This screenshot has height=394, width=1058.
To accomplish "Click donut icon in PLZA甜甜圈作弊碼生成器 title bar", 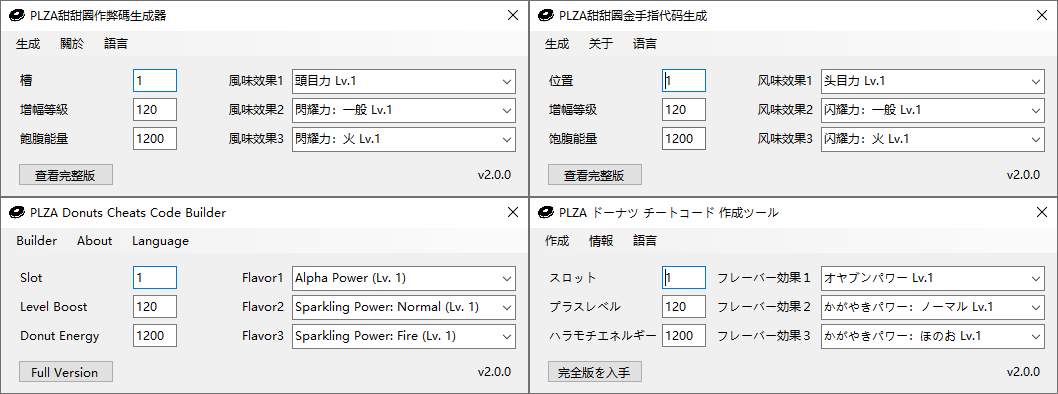I will (17, 16).
